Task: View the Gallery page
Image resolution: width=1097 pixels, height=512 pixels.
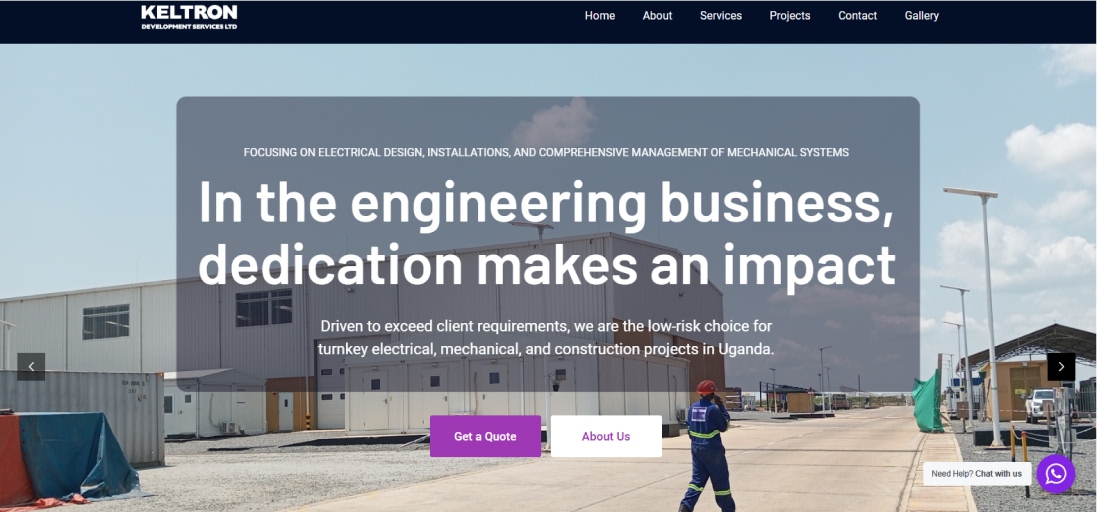Action: click(x=921, y=15)
